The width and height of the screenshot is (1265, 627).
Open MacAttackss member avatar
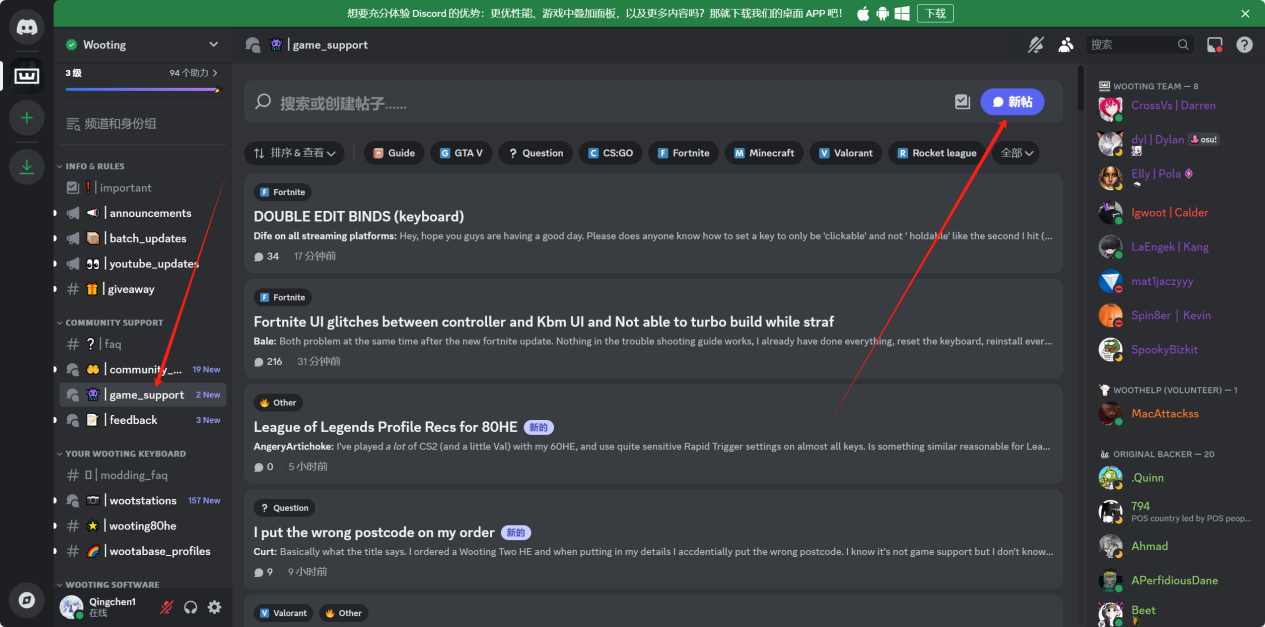click(x=1110, y=413)
